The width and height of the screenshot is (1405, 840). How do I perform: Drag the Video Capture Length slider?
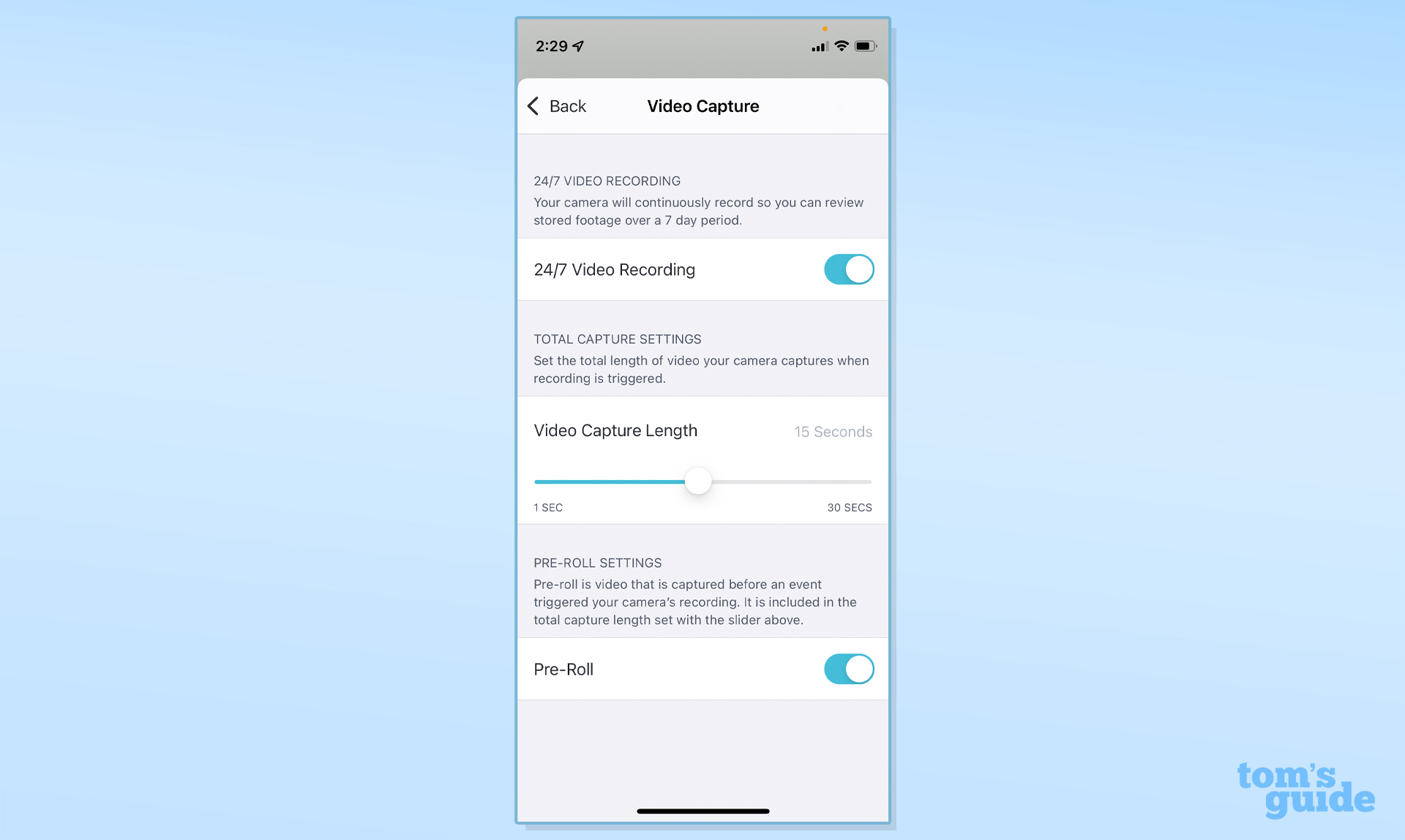[x=700, y=480]
